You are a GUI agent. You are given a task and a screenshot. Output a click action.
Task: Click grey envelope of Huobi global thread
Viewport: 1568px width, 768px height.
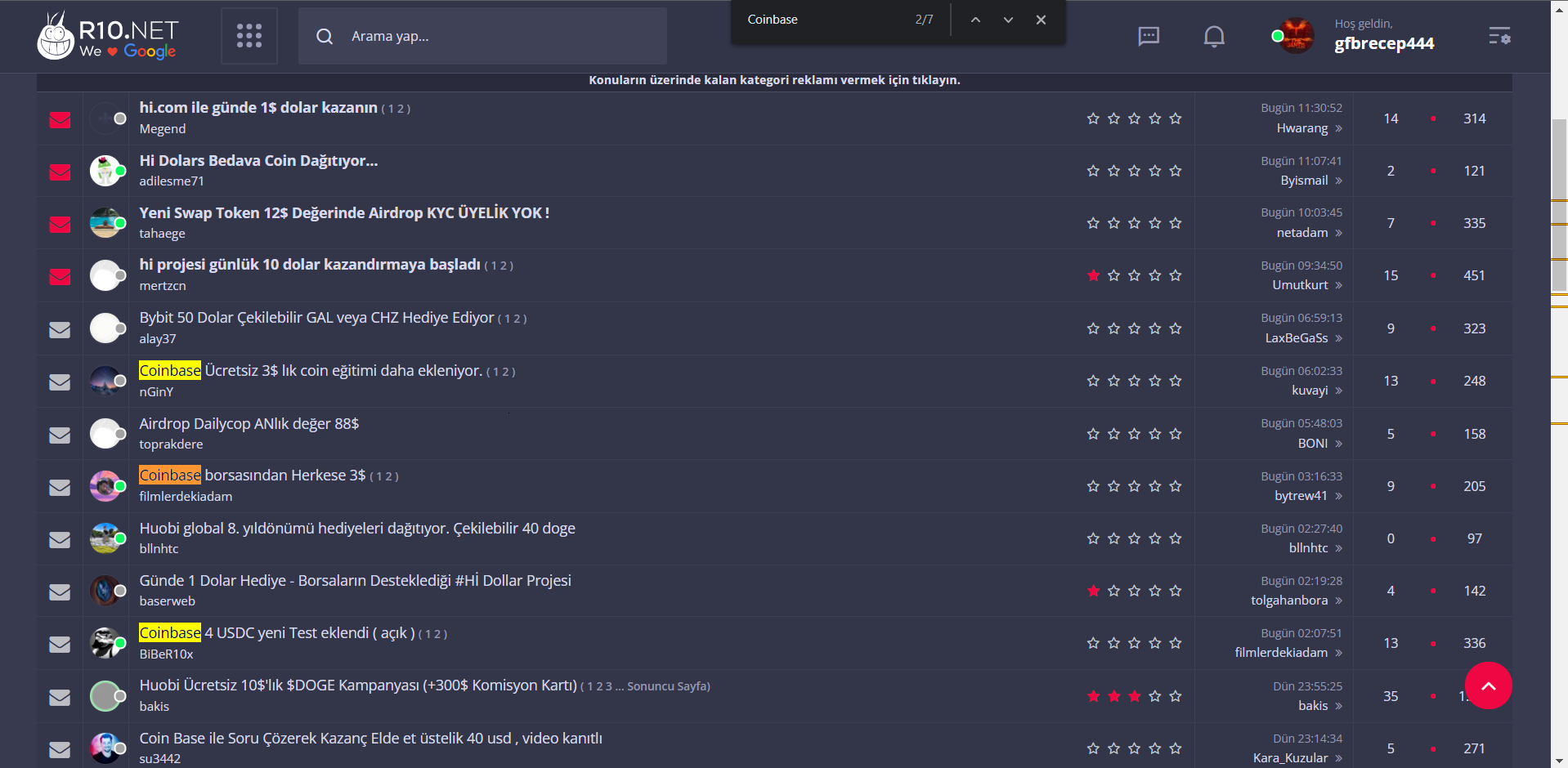tap(60, 540)
